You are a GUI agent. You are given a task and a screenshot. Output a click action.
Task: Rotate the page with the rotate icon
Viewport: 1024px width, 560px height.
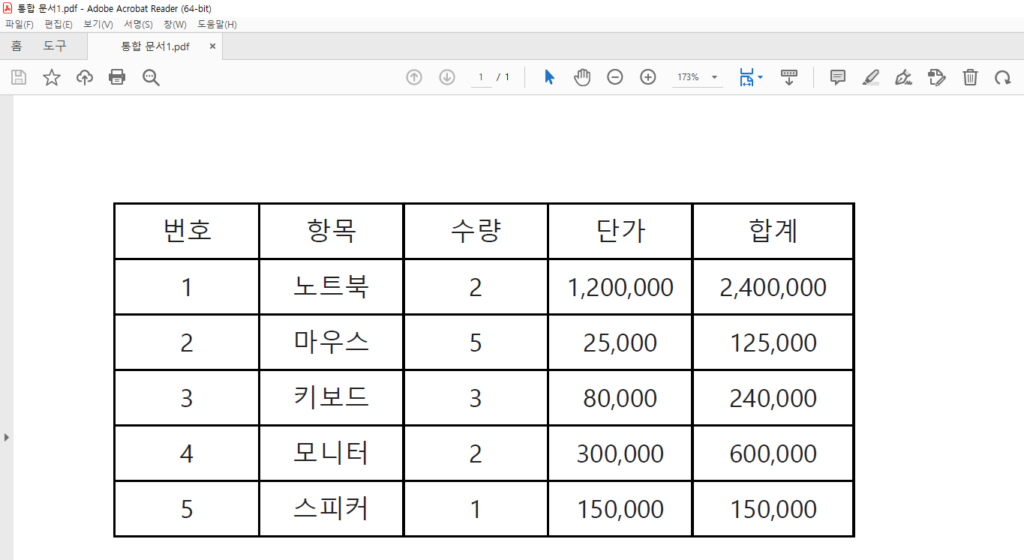click(1002, 77)
